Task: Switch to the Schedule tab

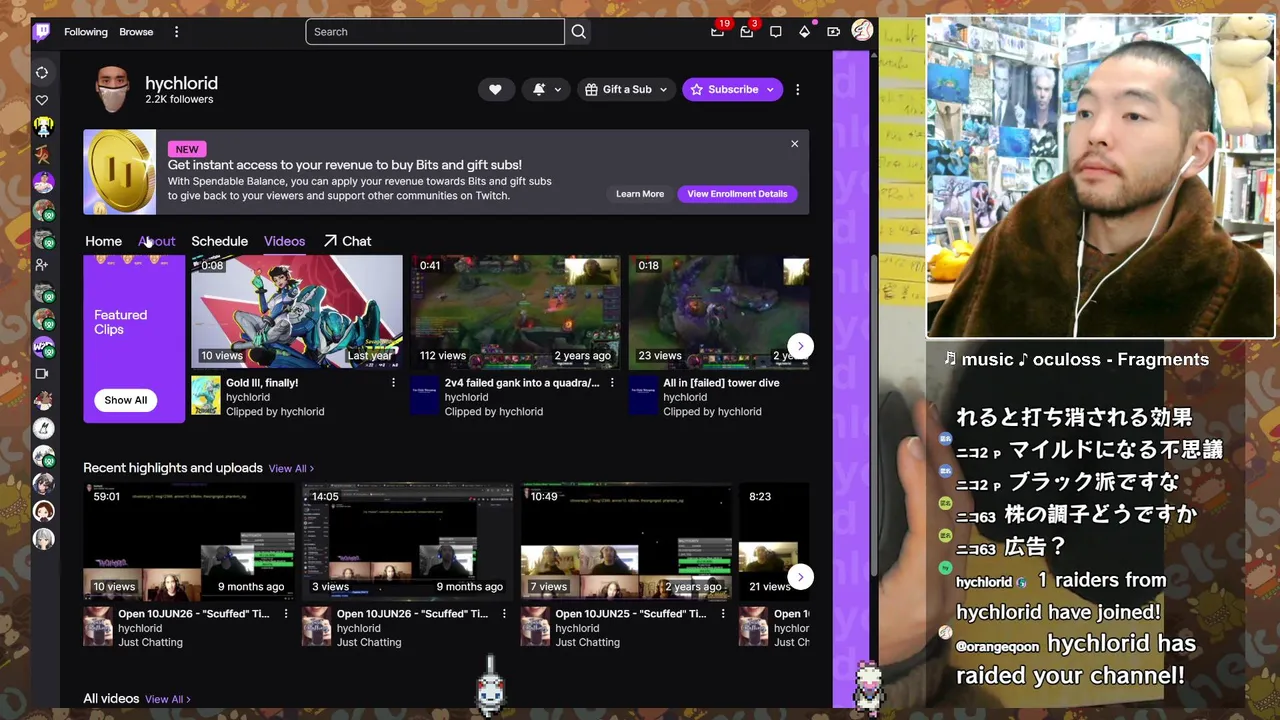Action: coord(219,241)
